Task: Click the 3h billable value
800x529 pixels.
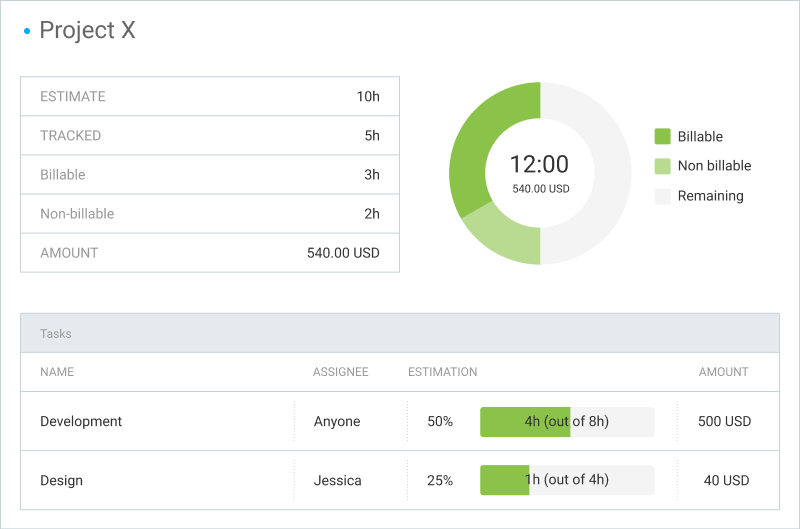Action: 372,174
